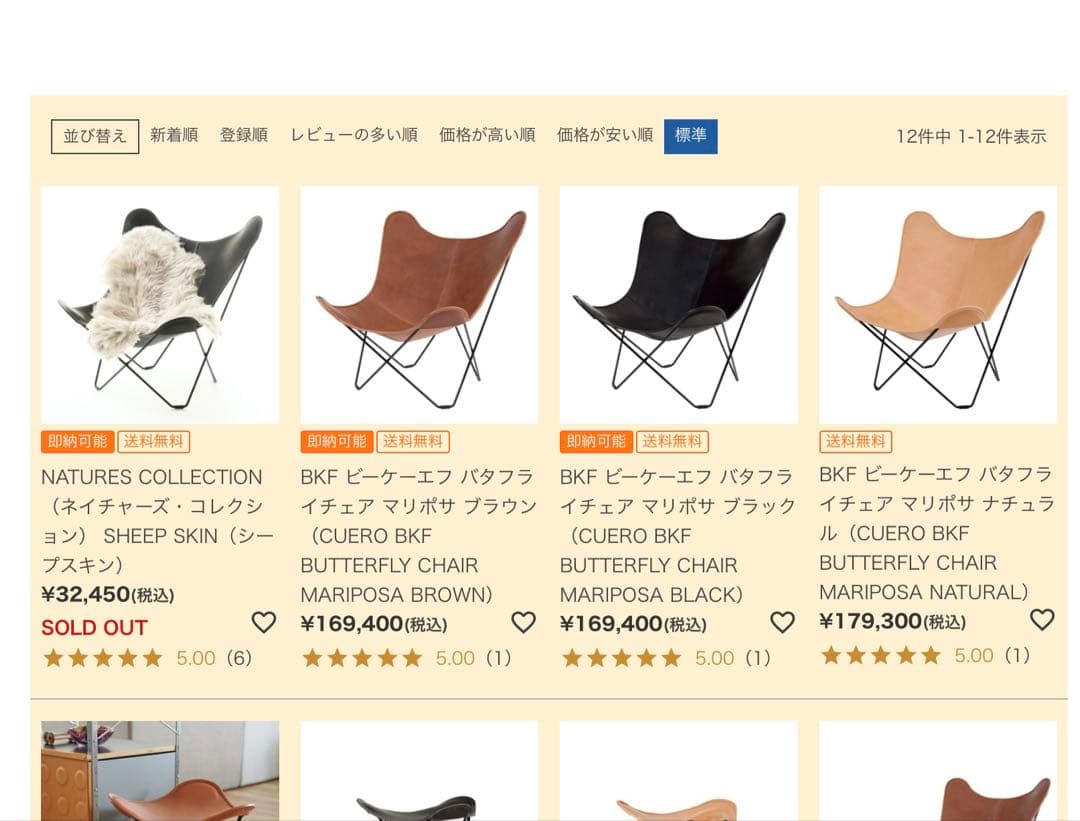Click 即納可能 badge under sheep skin product

tap(77, 441)
